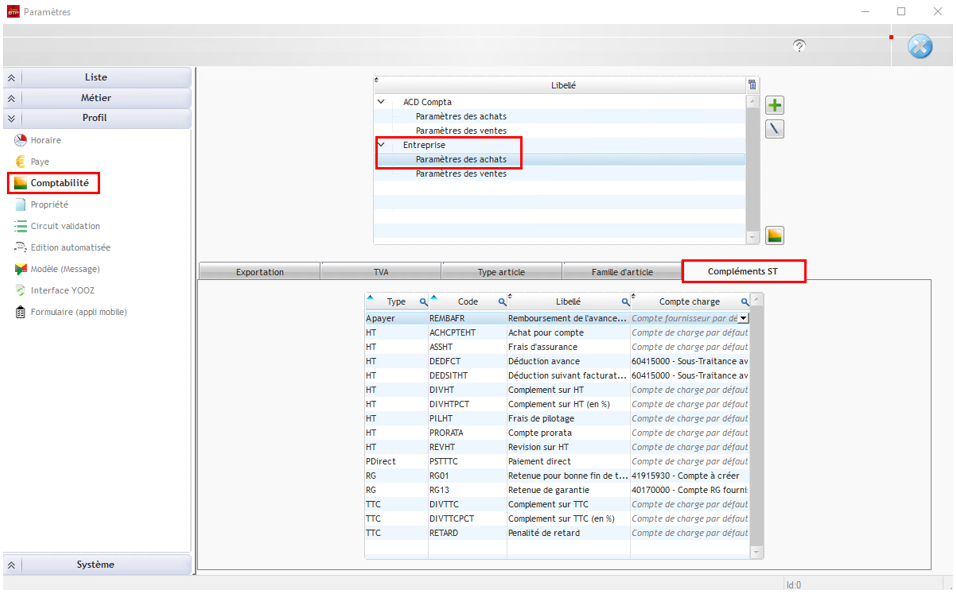The height and width of the screenshot is (594, 956).
Task: Click the Type column header to sort
Action: tap(396, 301)
